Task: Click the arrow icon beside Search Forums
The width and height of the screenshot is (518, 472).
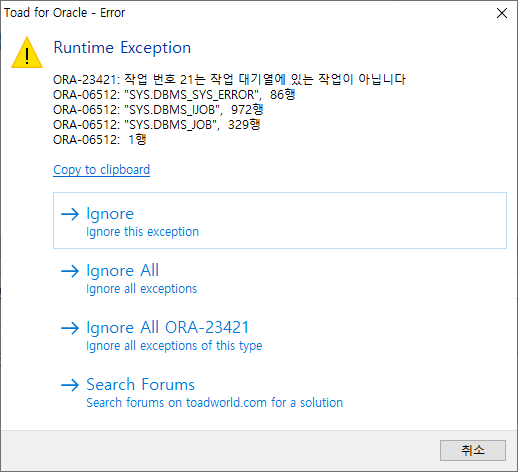Action: click(70, 385)
